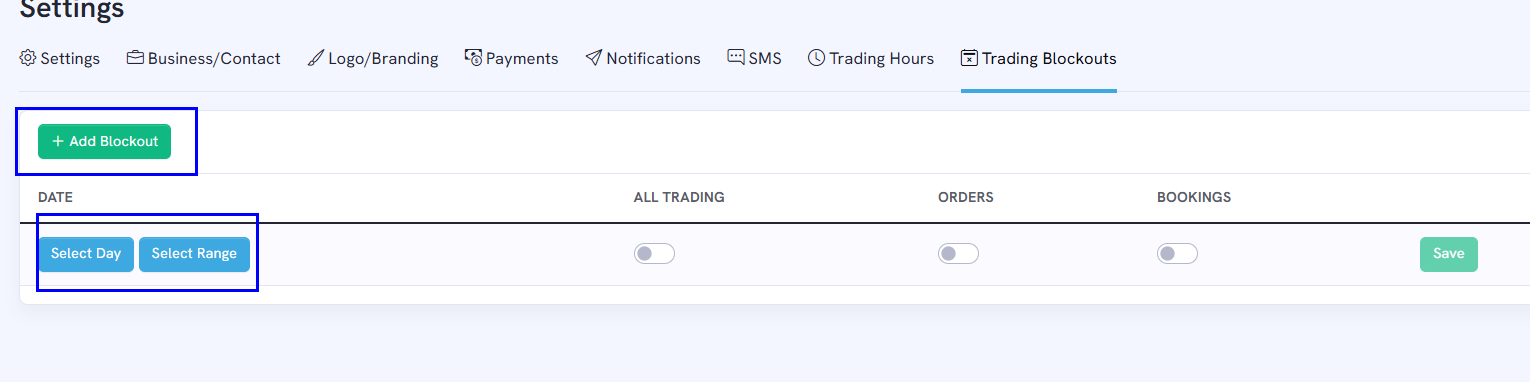Toggle the All Trading switch

(654, 254)
